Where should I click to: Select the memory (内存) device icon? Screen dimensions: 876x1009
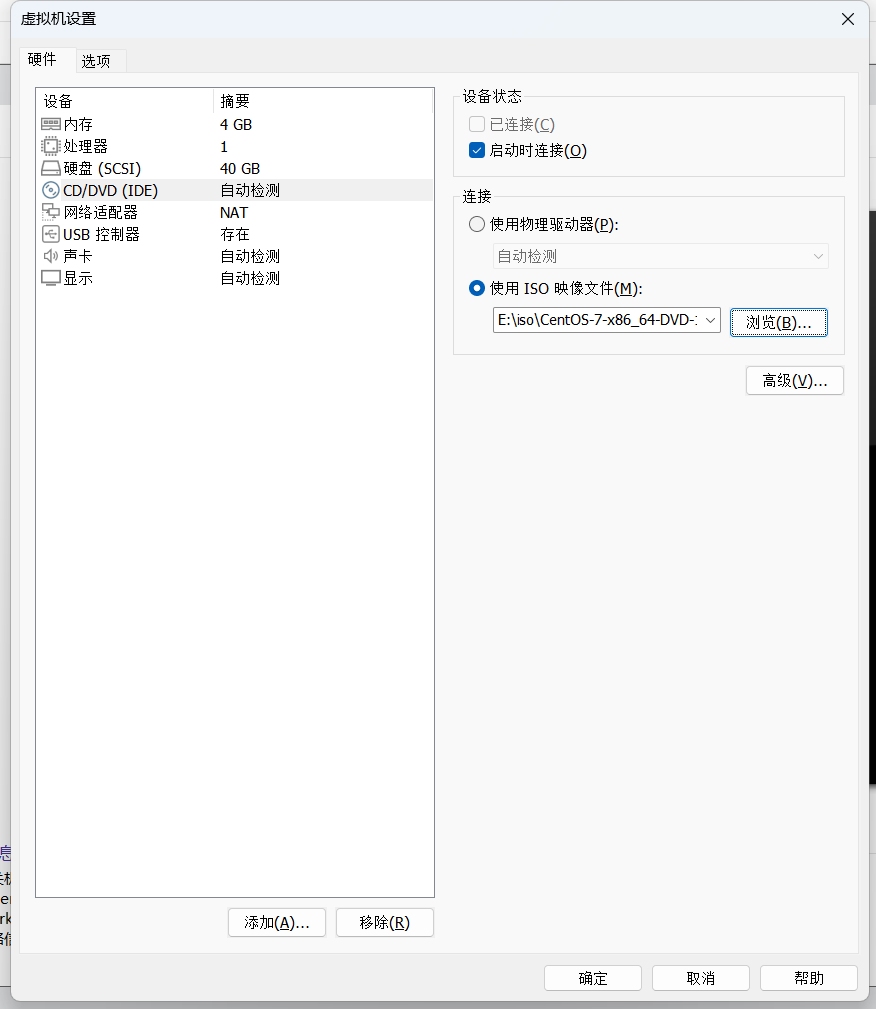pos(51,124)
